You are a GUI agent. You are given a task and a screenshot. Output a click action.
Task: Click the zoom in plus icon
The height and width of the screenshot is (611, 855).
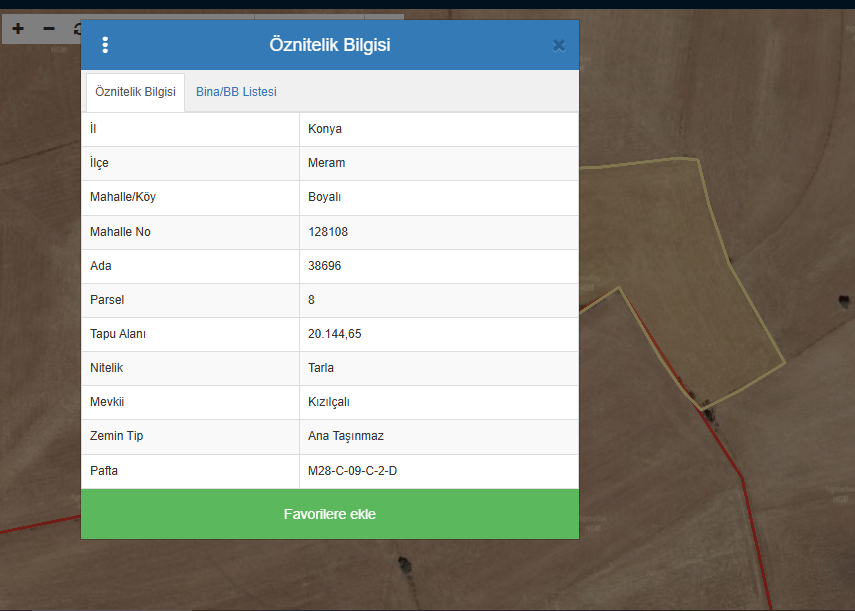click(18, 29)
